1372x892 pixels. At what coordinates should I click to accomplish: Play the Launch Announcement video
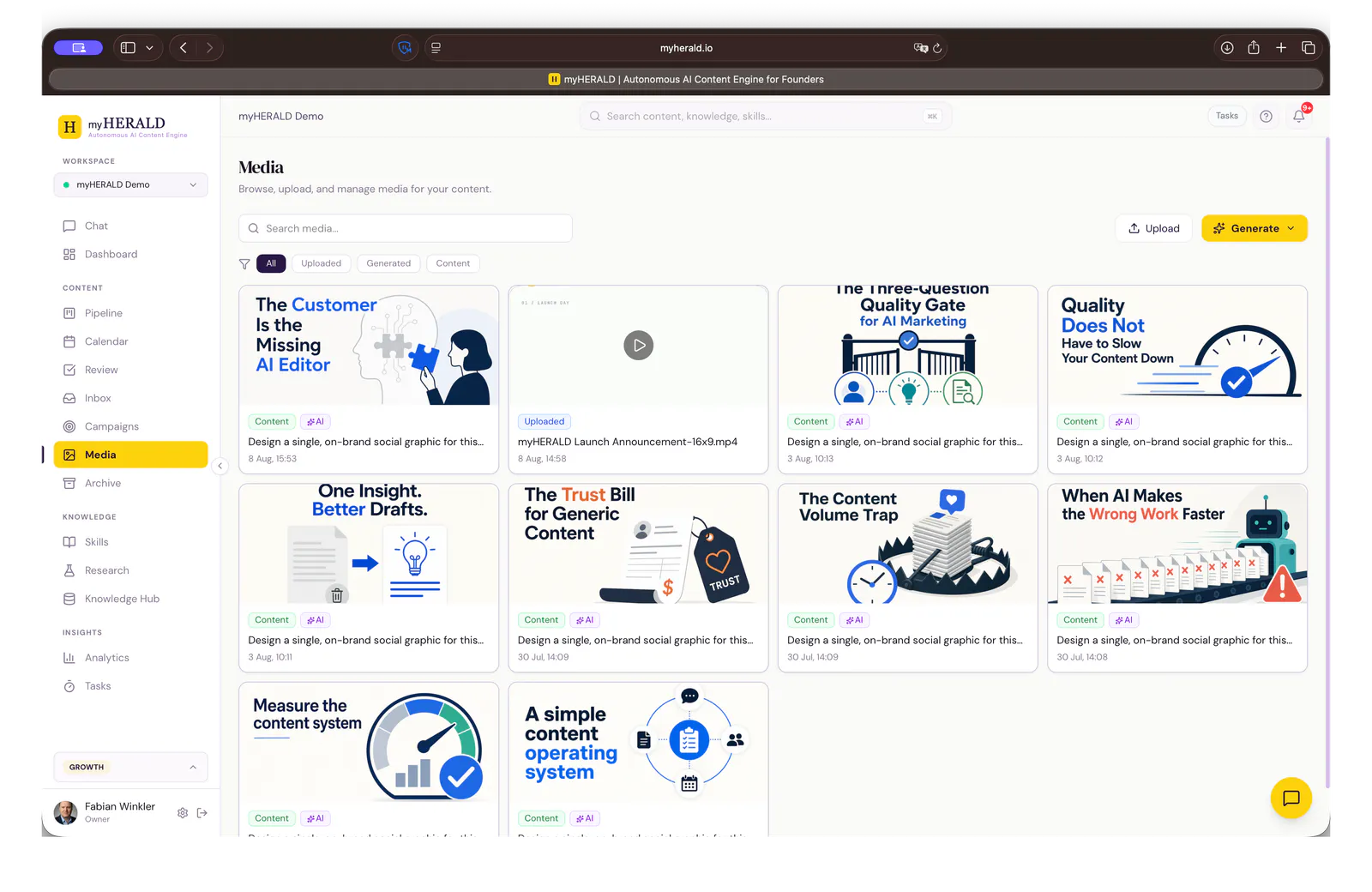pyautogui.click(x=638, y=345)
